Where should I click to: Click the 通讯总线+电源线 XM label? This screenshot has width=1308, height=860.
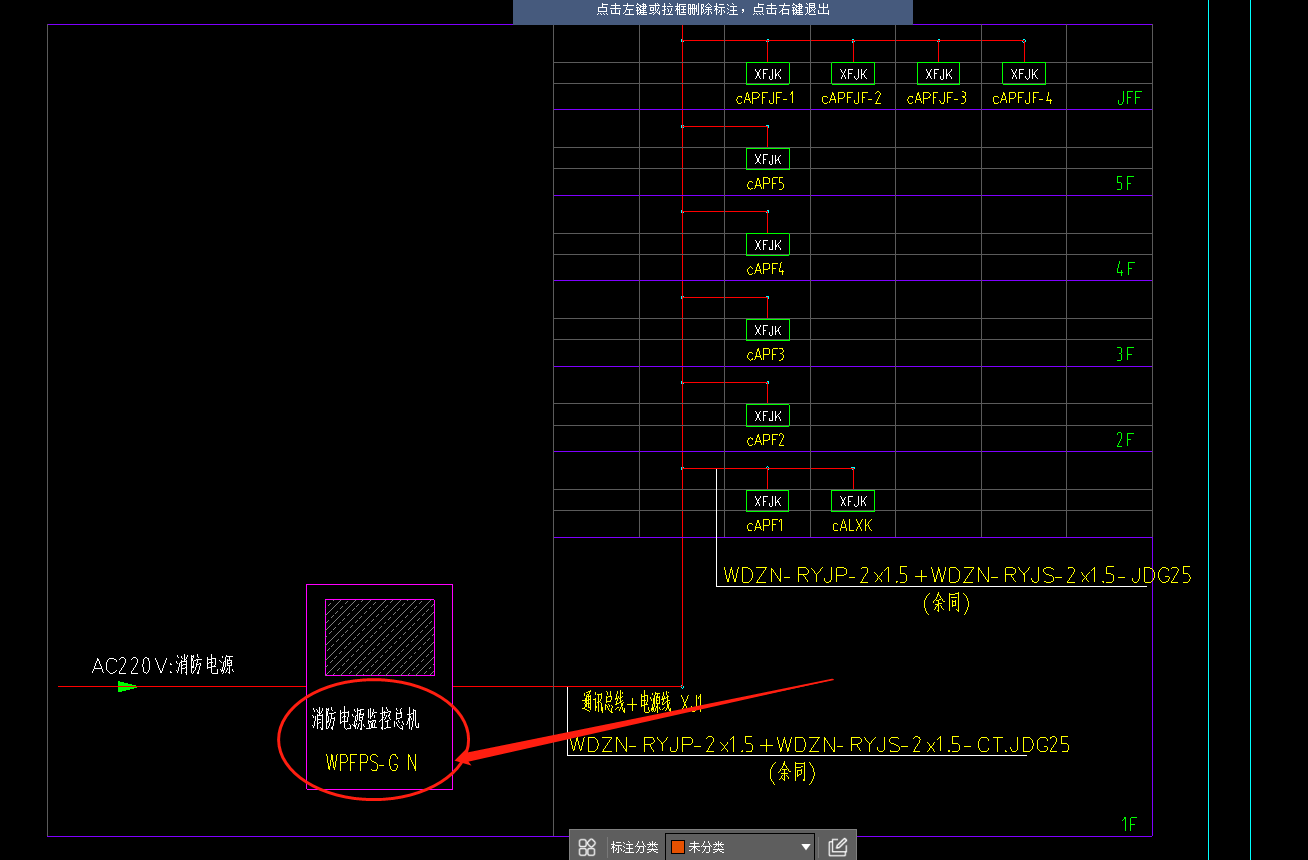[x=642, y=704]
